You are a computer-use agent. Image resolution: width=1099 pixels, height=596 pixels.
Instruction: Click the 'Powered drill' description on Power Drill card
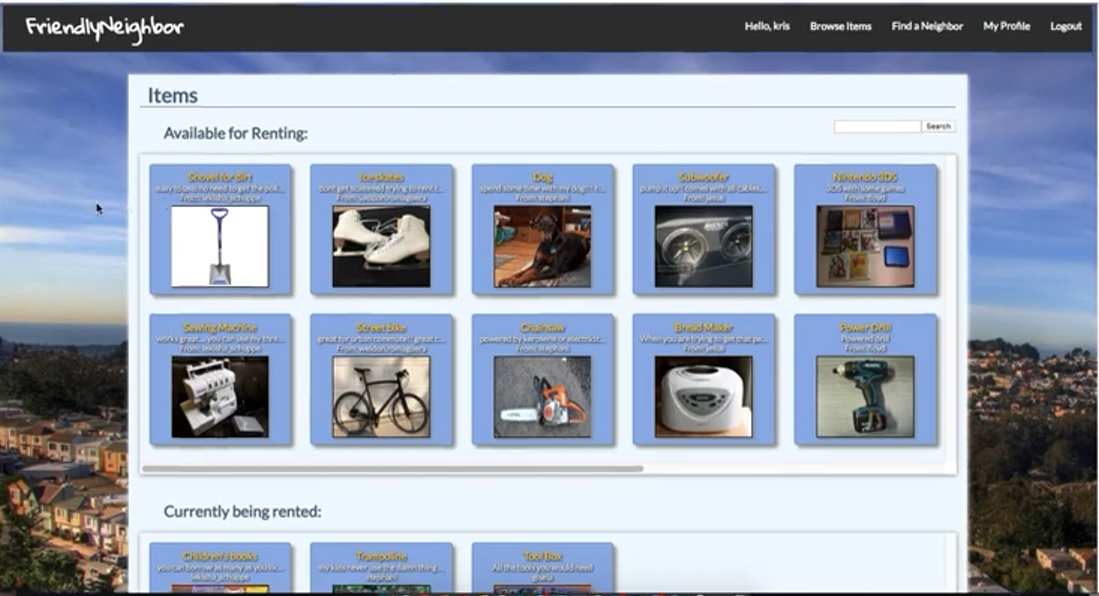point(865,339)
